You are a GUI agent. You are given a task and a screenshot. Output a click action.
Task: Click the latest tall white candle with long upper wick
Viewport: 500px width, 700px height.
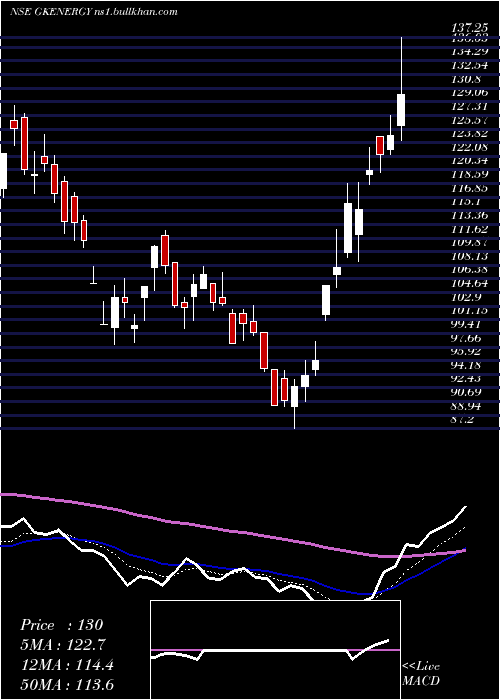click(x=401, y=110)
